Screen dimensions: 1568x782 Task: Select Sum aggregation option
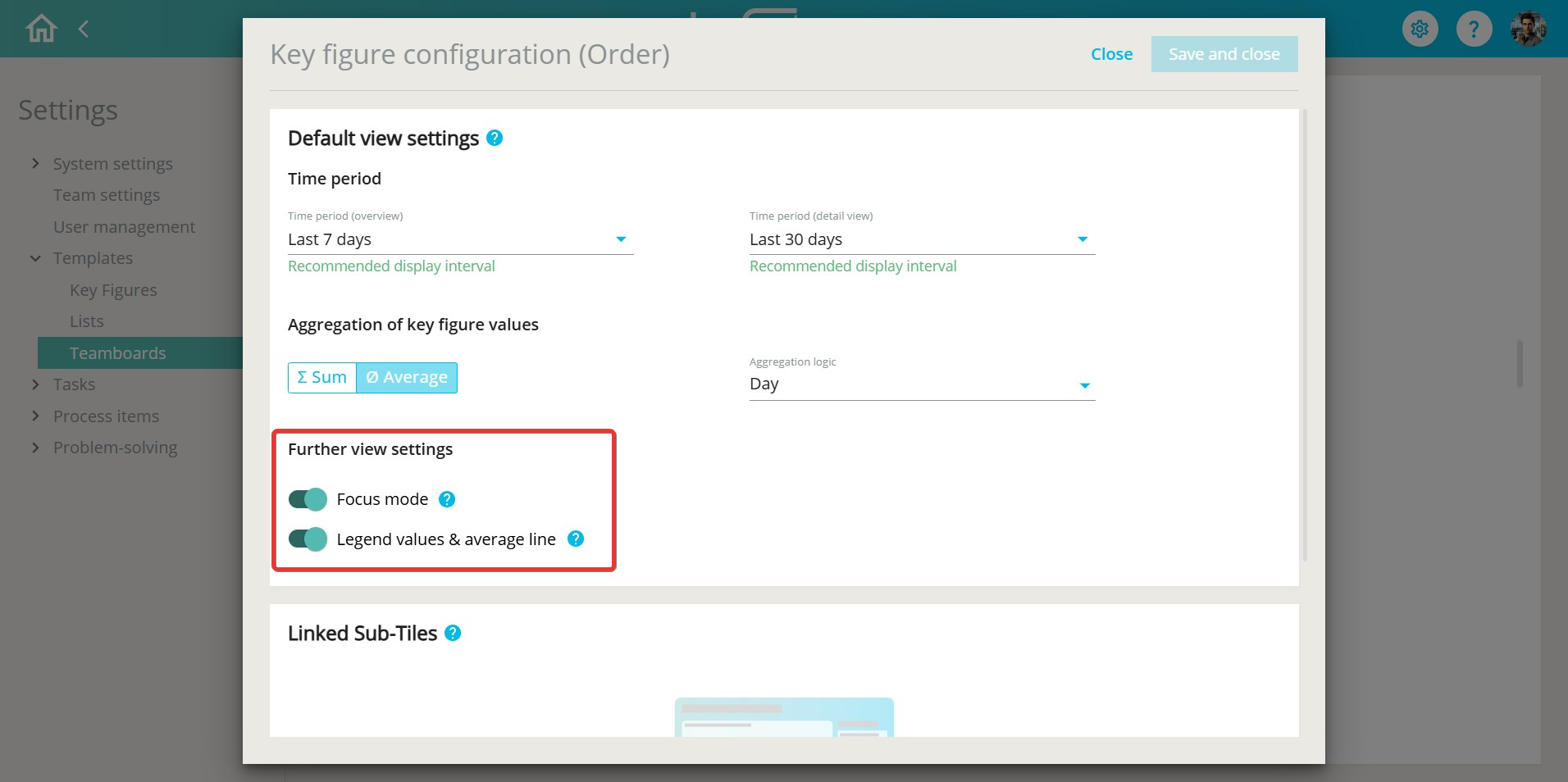click(x=321, y=378)
